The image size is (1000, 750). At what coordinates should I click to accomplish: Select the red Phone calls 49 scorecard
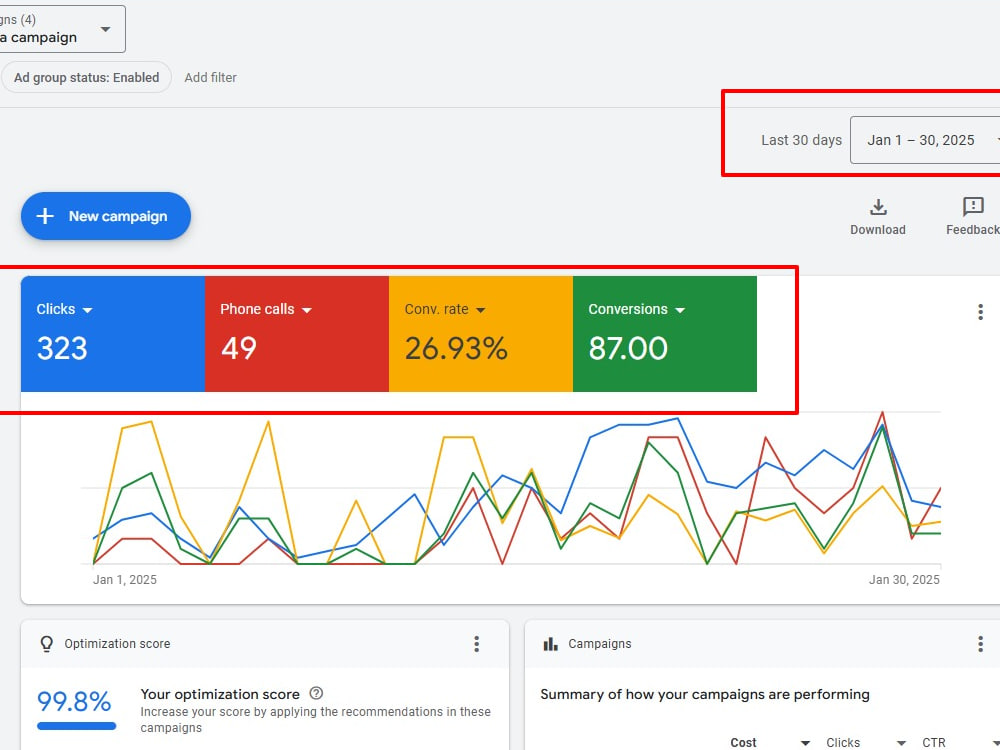[x=297, y=334]
